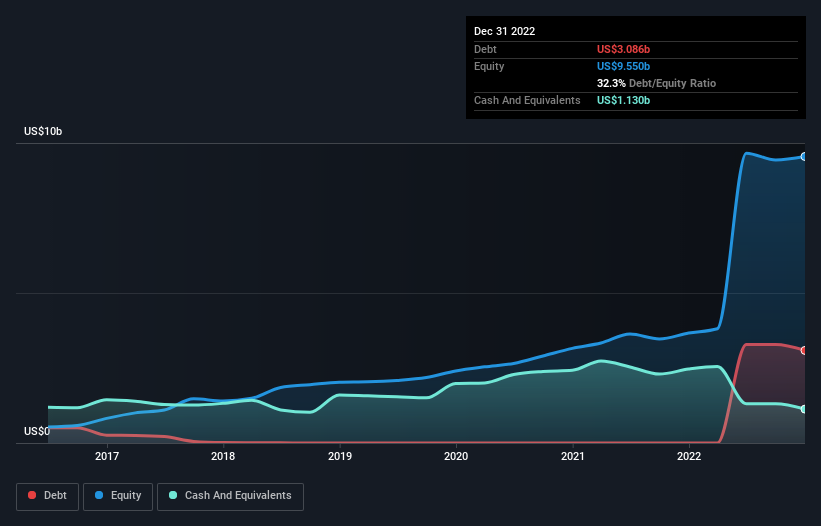Click the US$0 y-axis label

37,431
